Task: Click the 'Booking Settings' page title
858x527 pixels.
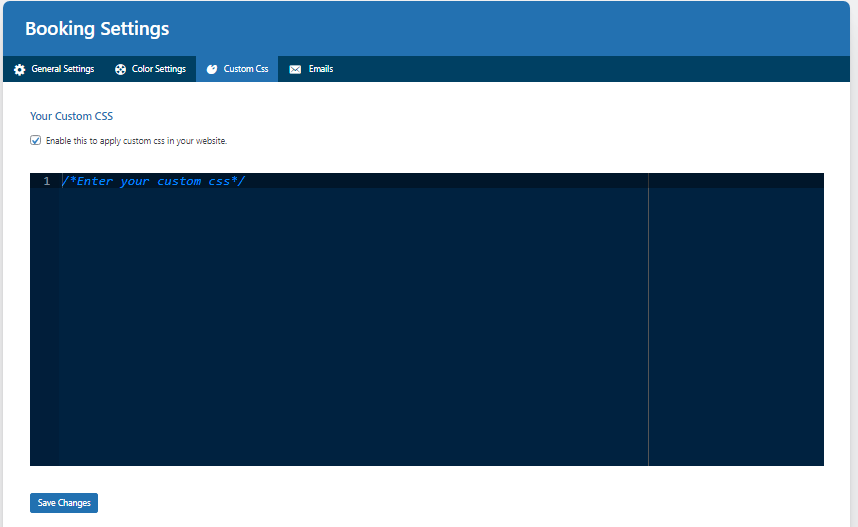Action: pos(97,28)
